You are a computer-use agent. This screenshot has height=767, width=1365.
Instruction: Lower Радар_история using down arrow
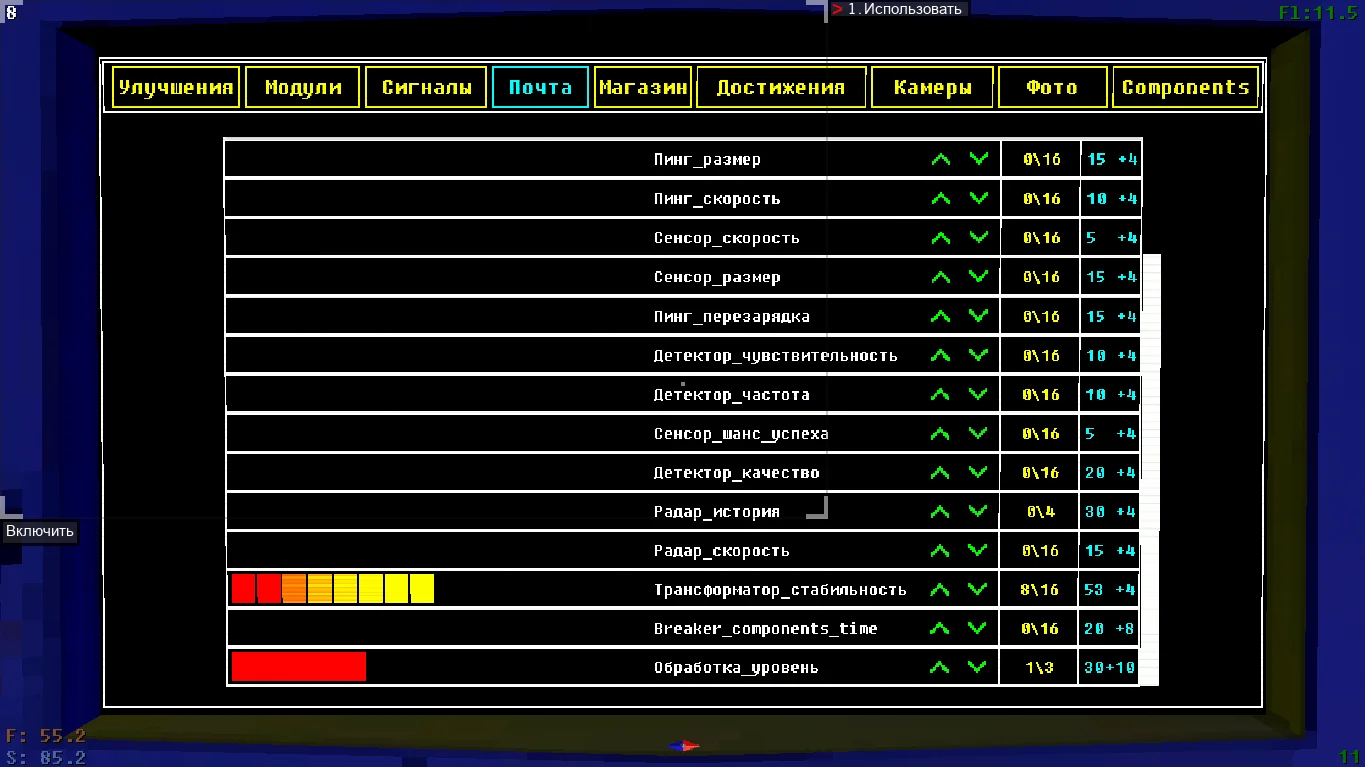(978, 511)
